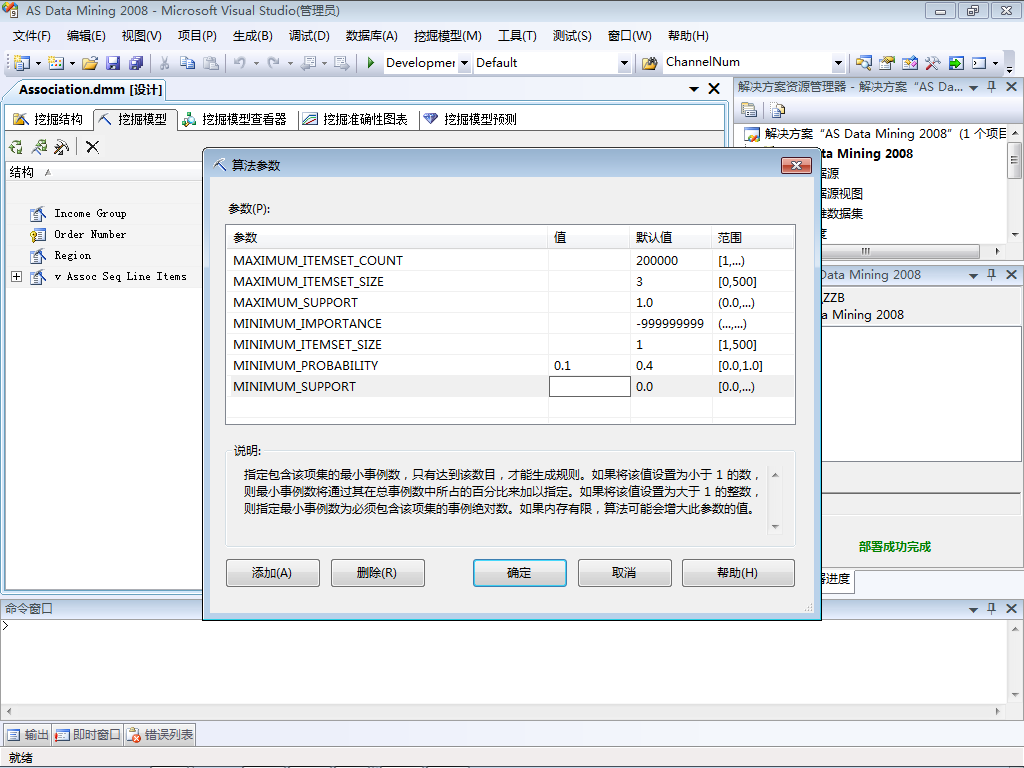
Task: Open the Development configuration dropdown
Action: tap(464, 63)
